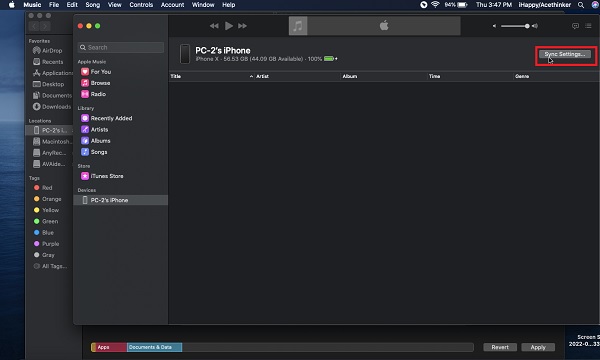Open the Help menu
The height and width of the screenshot is (360, 600).
(x=228, y=5)
